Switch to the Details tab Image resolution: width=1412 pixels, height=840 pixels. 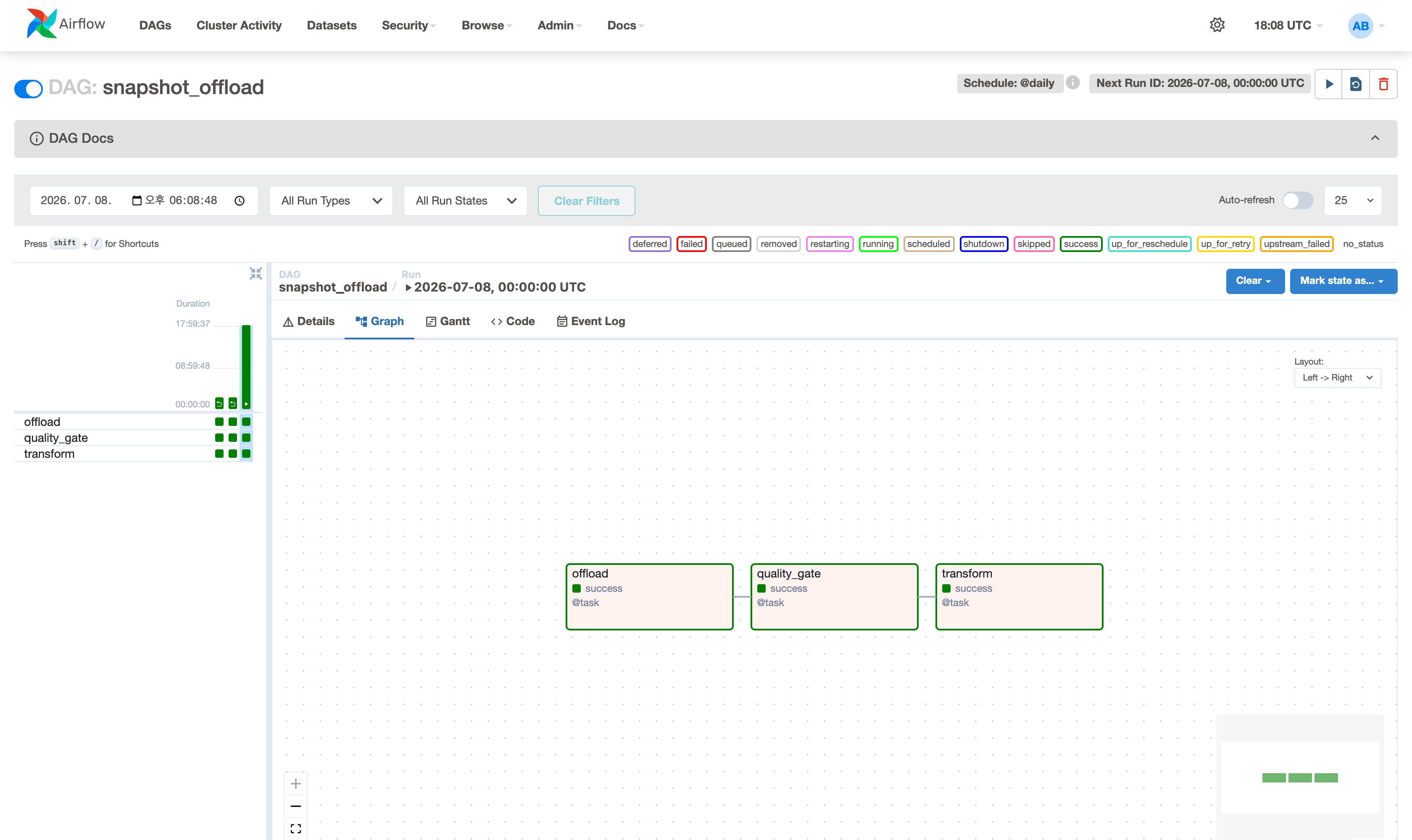[309, 321]
